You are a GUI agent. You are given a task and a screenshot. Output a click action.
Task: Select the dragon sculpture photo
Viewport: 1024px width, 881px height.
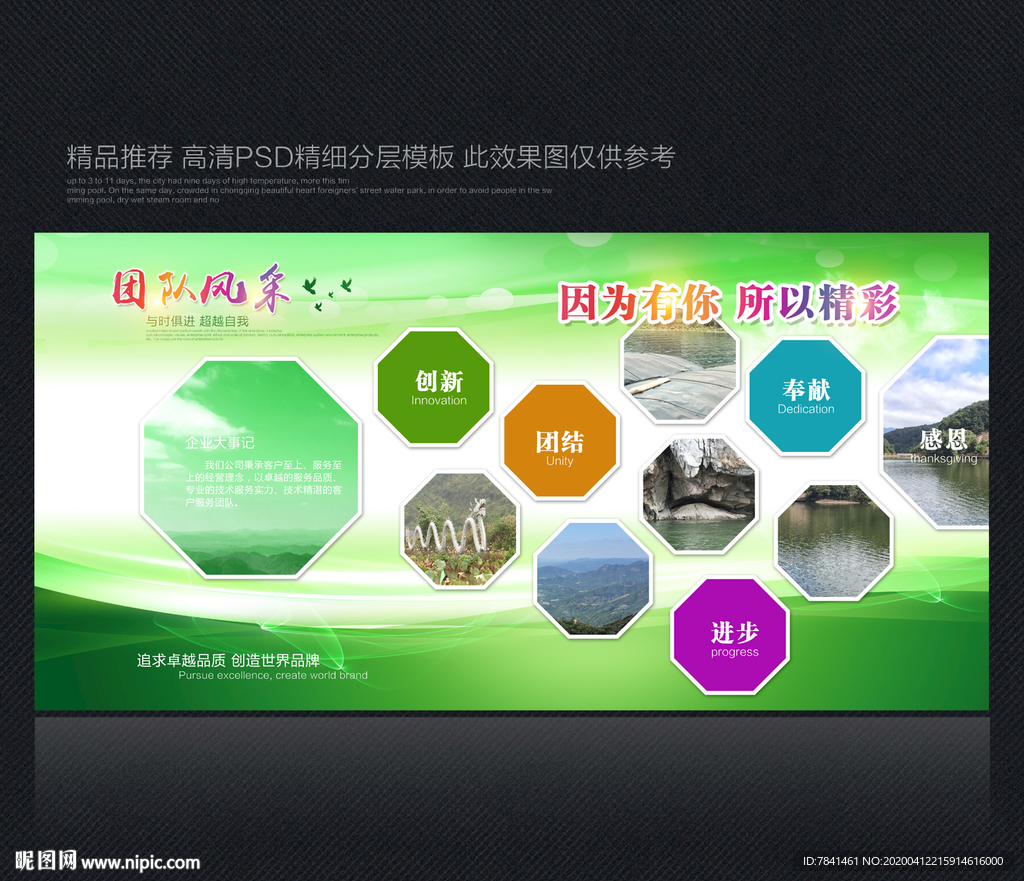[x=460, y=529]
